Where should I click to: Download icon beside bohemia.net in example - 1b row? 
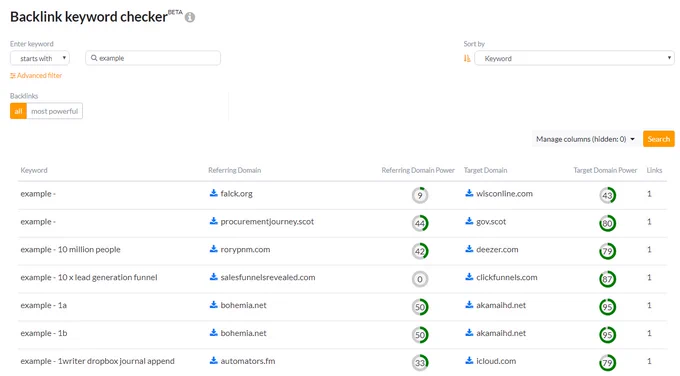point(213,333)
